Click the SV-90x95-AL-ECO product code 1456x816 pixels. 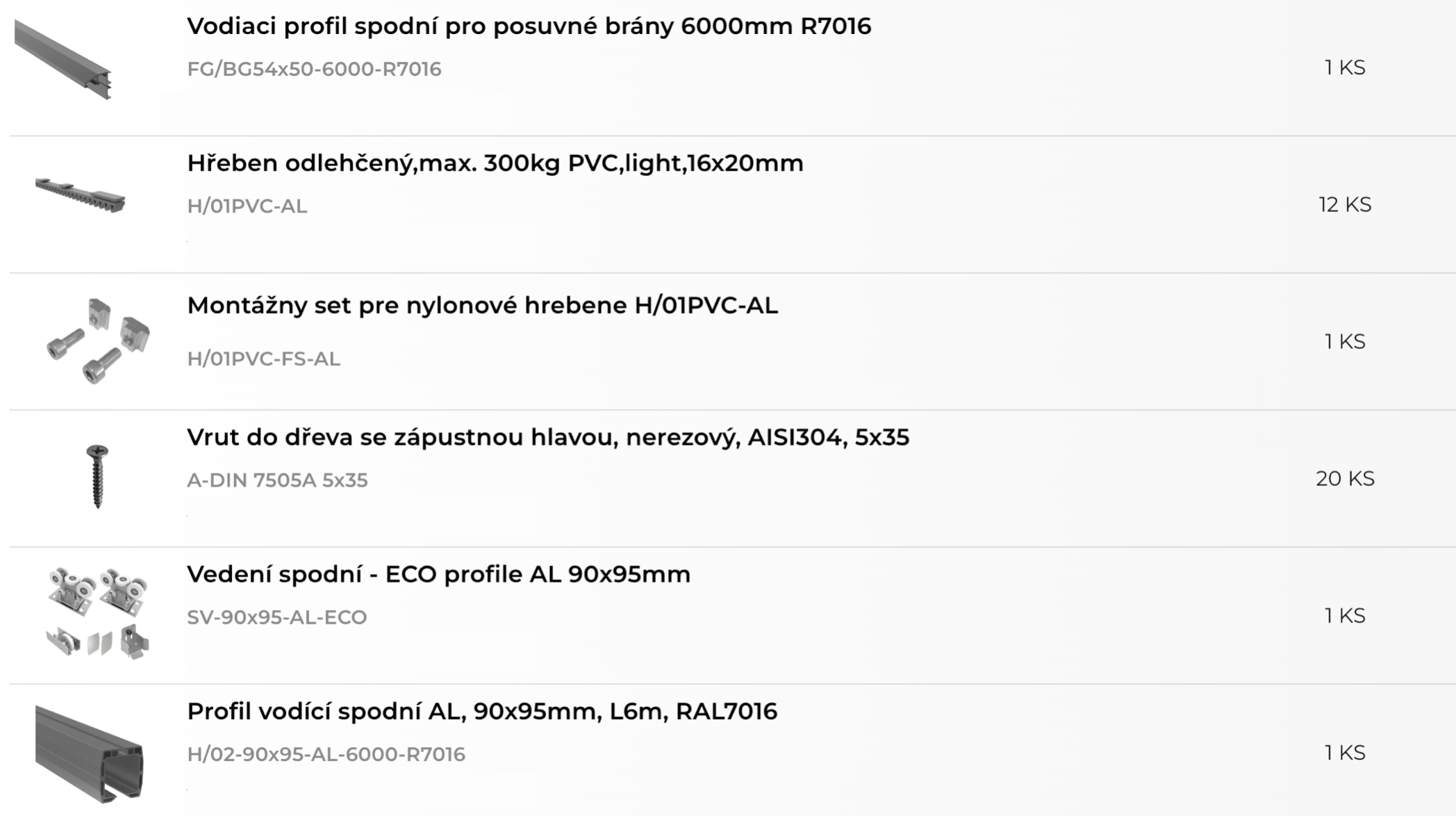(x=276, y=617)
